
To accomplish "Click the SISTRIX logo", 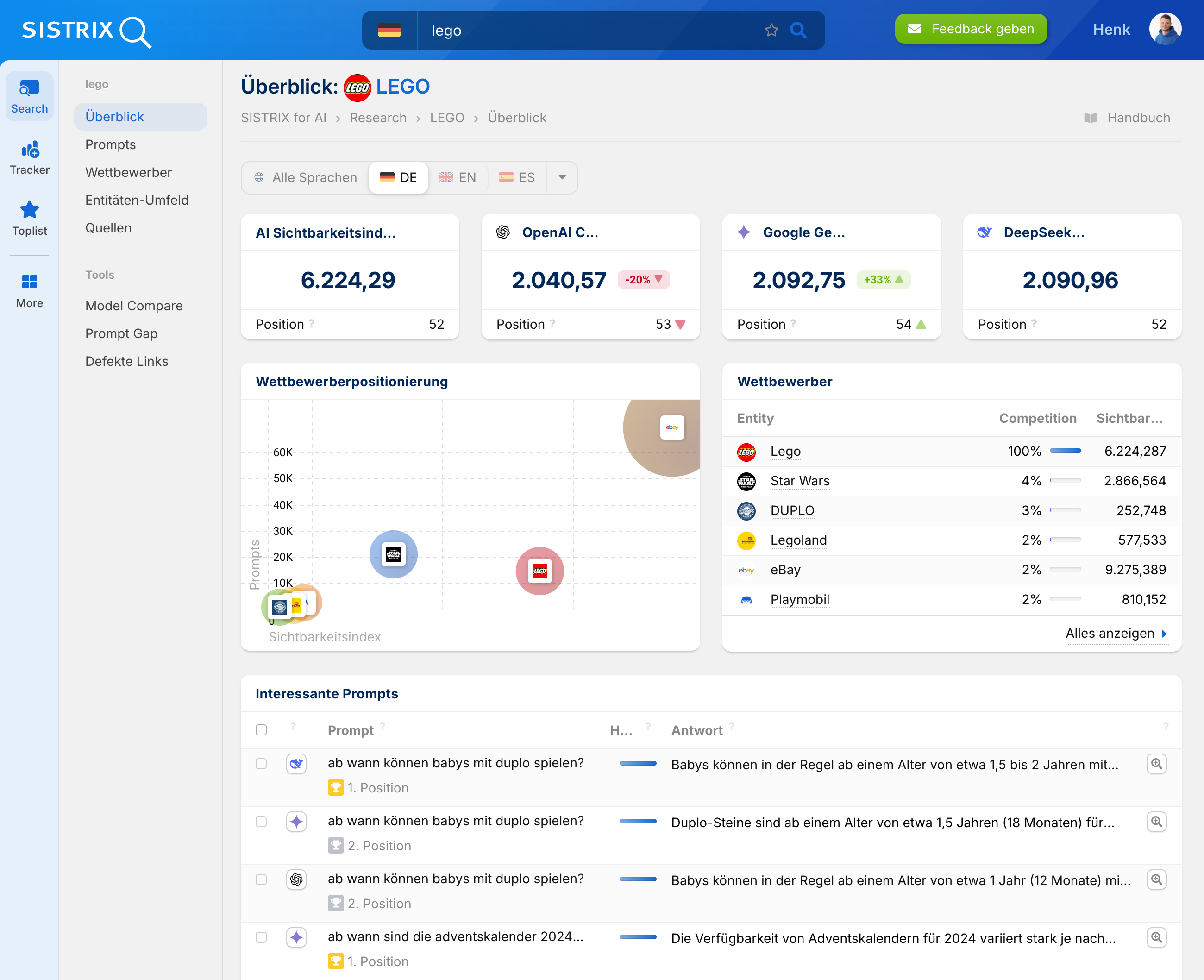I will (85, 31).
